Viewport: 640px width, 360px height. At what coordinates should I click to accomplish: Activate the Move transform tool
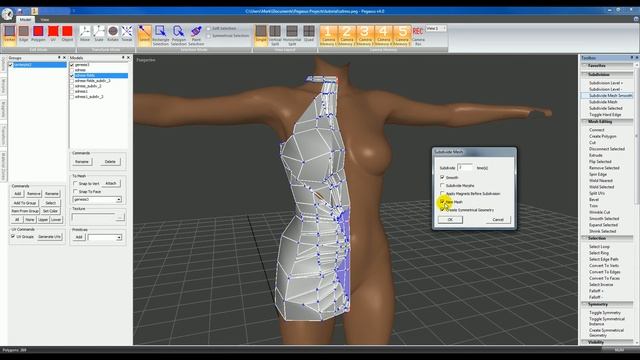pos(85,33)
